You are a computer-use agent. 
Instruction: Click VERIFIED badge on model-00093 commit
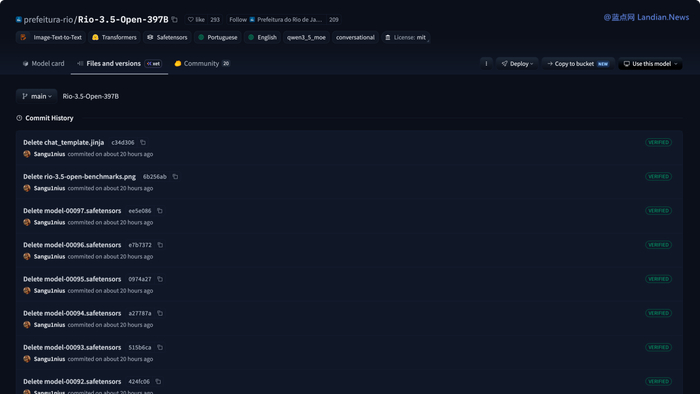point(658,347)
